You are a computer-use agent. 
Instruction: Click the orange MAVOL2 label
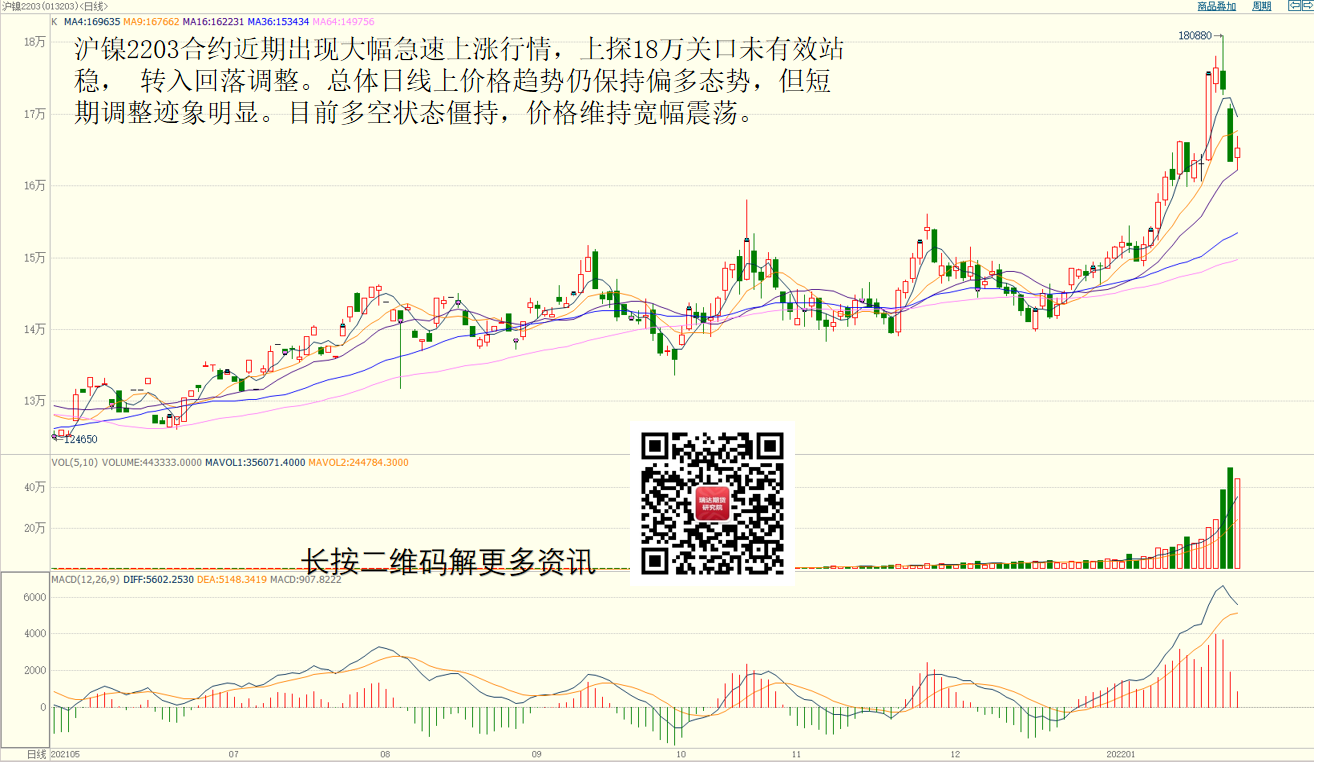pyautogui.click(x=358, y=463)
